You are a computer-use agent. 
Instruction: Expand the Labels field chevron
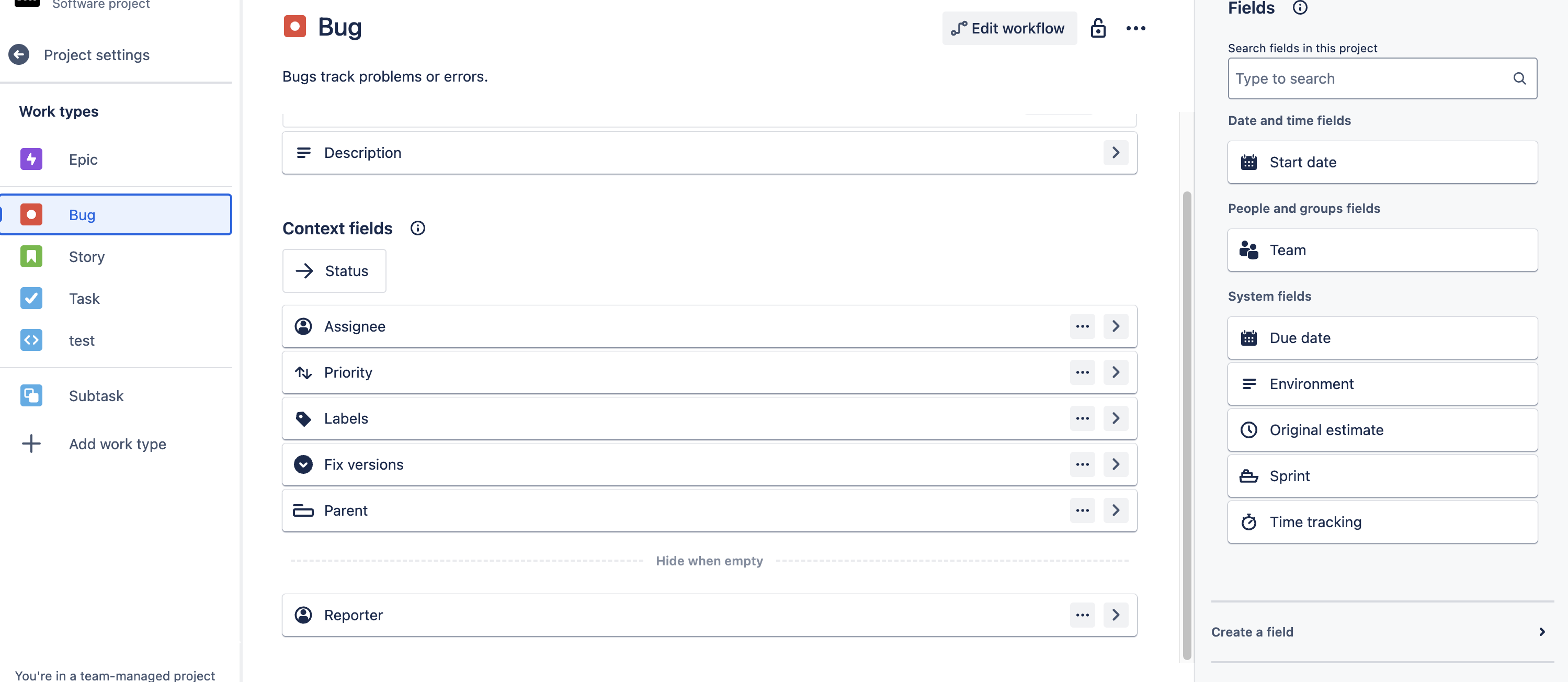coord(1116,418)
